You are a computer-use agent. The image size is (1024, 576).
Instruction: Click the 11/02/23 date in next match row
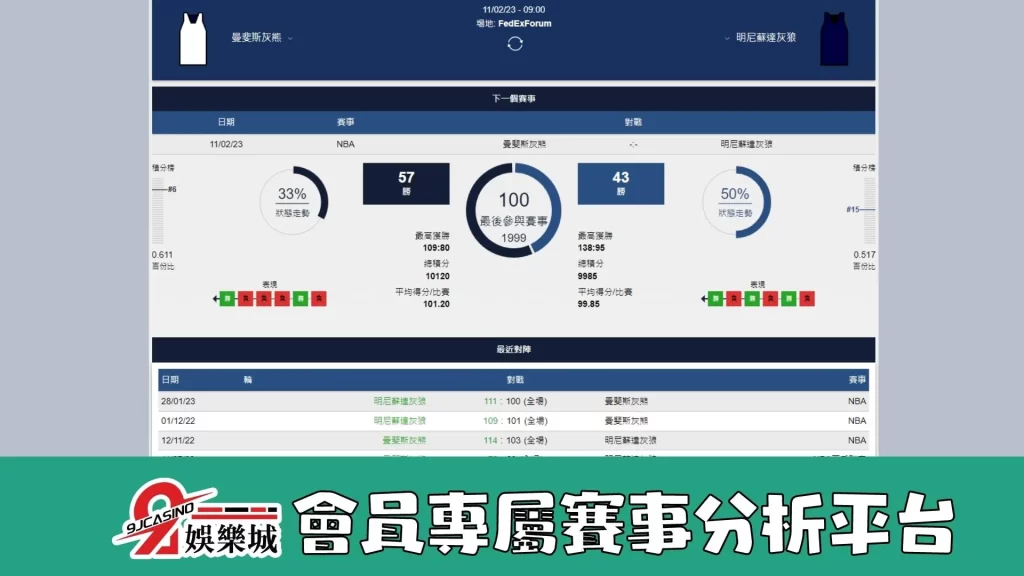click(226, 144)
